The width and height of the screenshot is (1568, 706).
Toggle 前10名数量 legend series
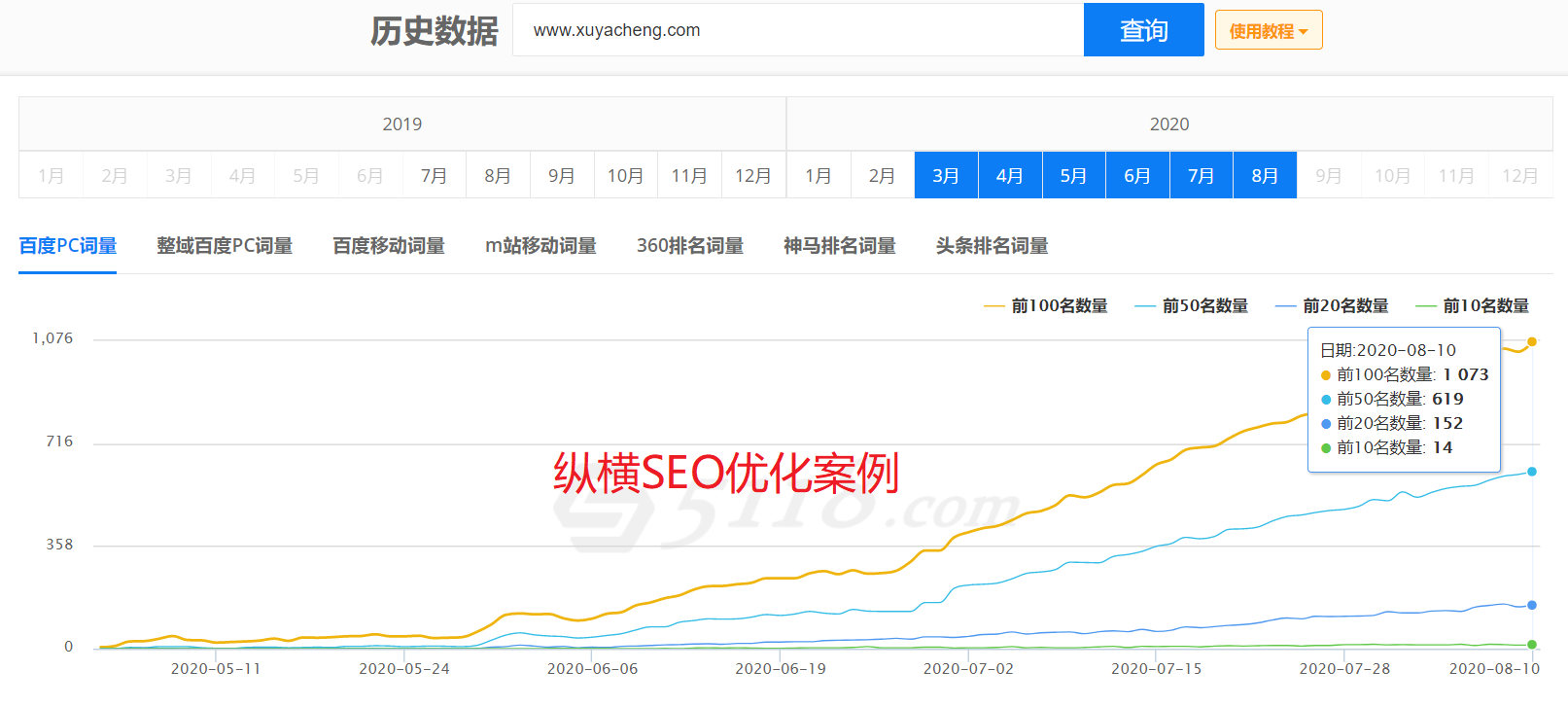point(1473,306)
